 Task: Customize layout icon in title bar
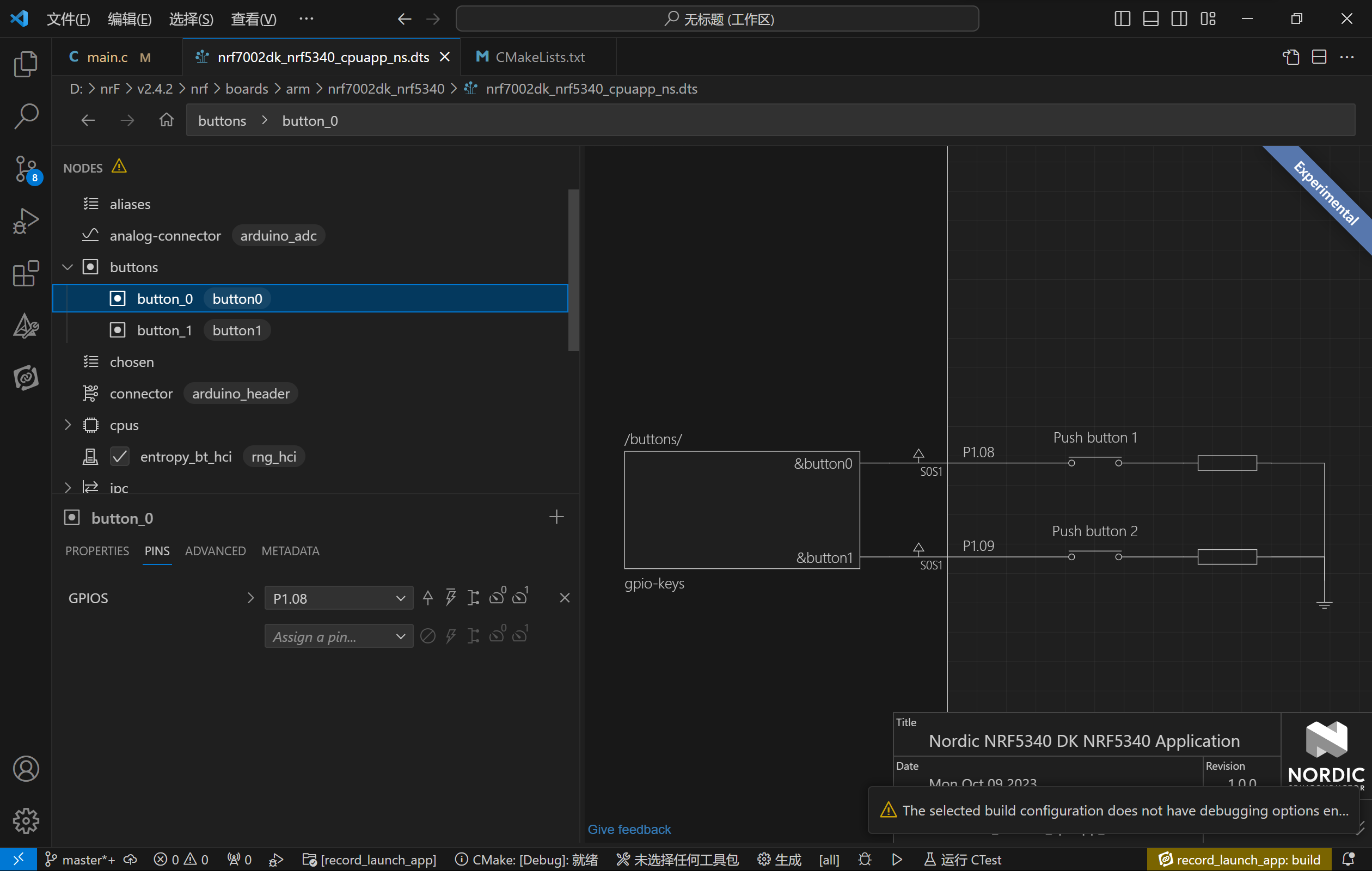point(1208,19)
